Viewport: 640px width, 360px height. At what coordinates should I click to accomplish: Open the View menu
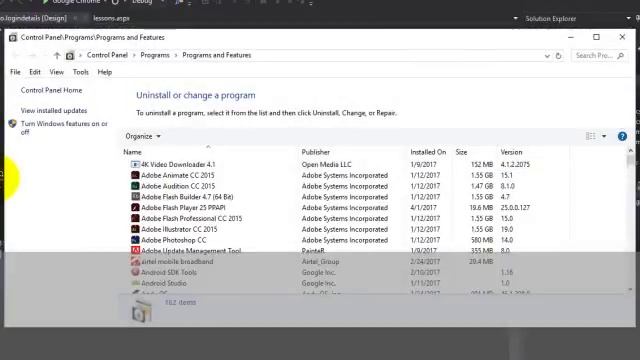56,72
